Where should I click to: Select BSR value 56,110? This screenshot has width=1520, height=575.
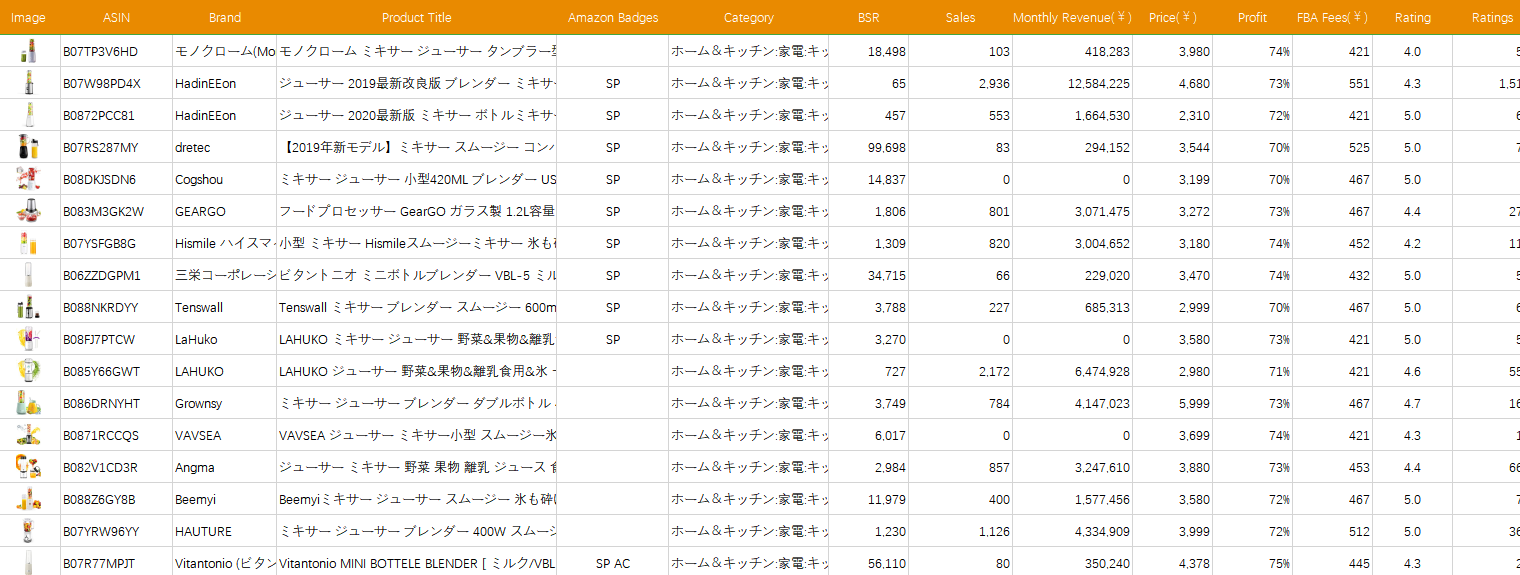click(x=887, y=564)
